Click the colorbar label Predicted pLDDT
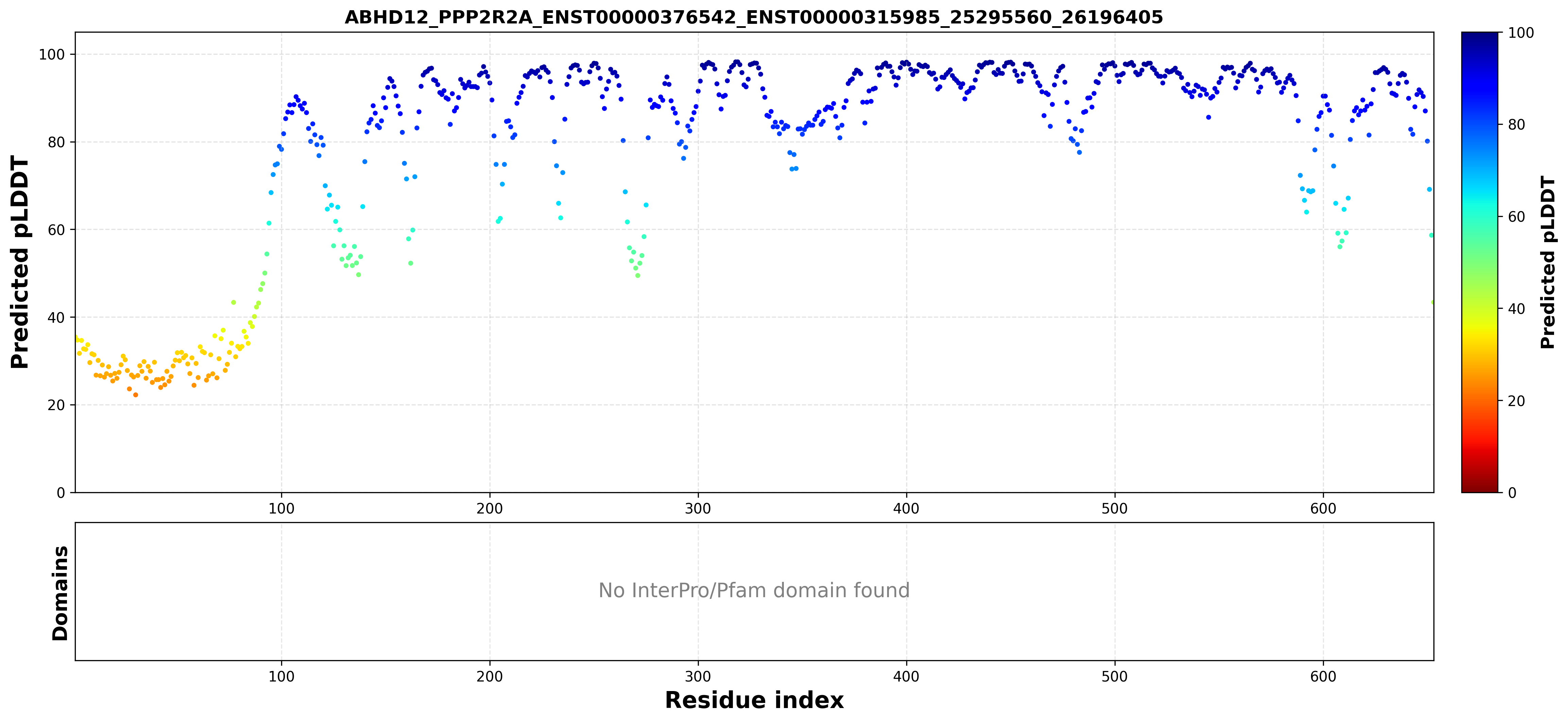This screenshot has height=723, width=1568. [x=1547, y=263]
